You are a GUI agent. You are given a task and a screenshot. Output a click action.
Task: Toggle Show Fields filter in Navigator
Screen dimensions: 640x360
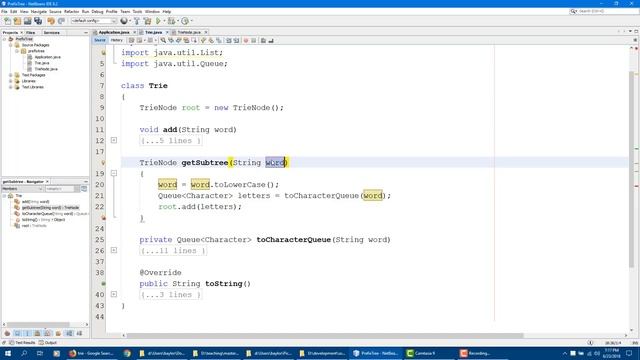click(17, 333)
